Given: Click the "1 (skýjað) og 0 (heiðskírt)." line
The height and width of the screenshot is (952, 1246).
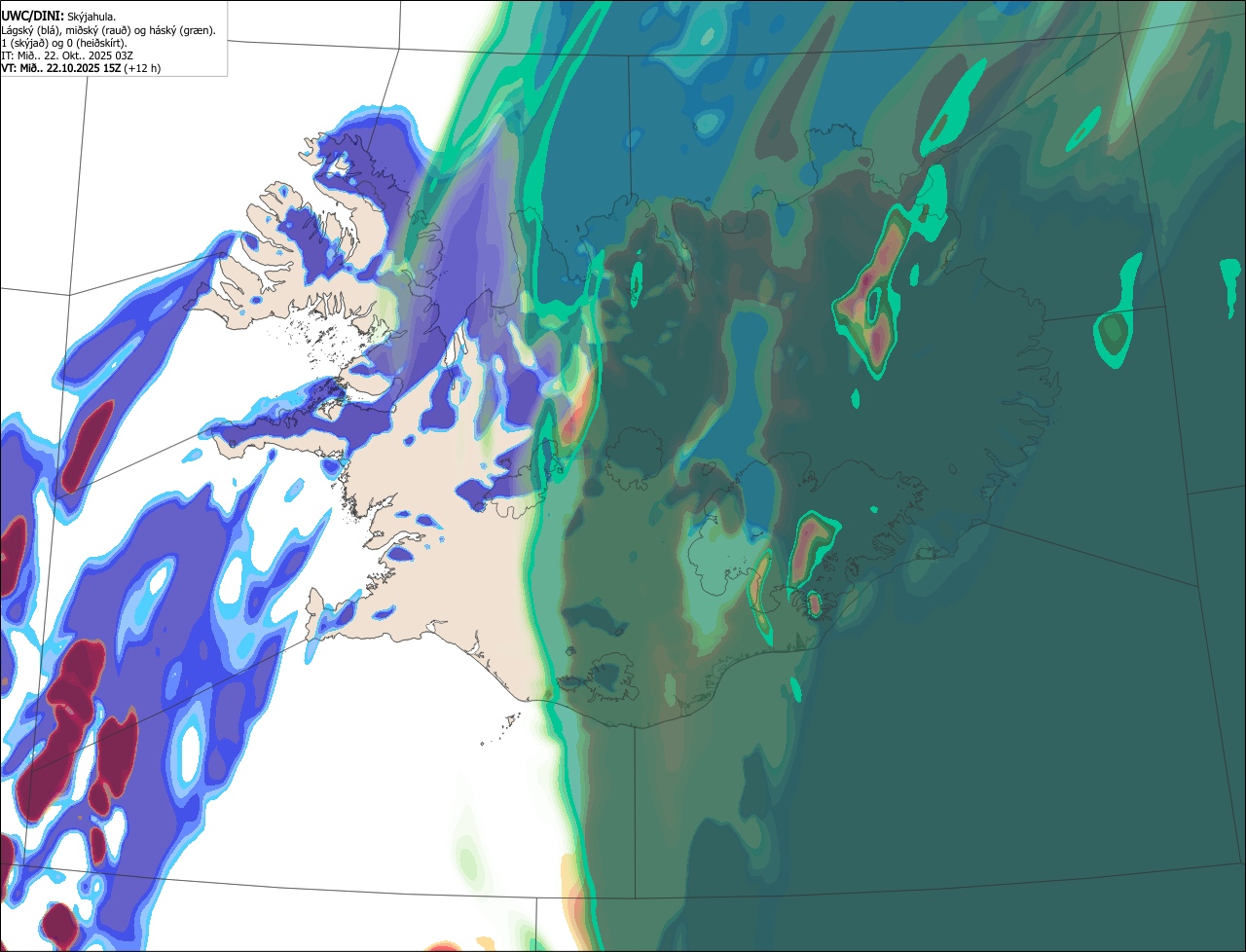Looking at the screenshot, I should 64,43.
